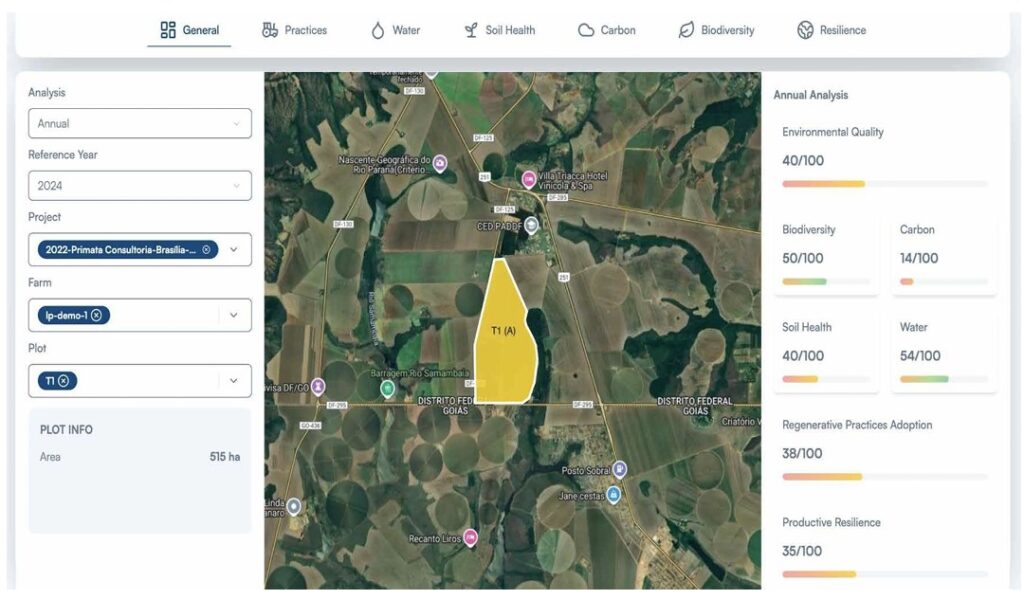Select the yellow T1 (A) plot on map
The image size is (1024, 599).
(504, 333)
